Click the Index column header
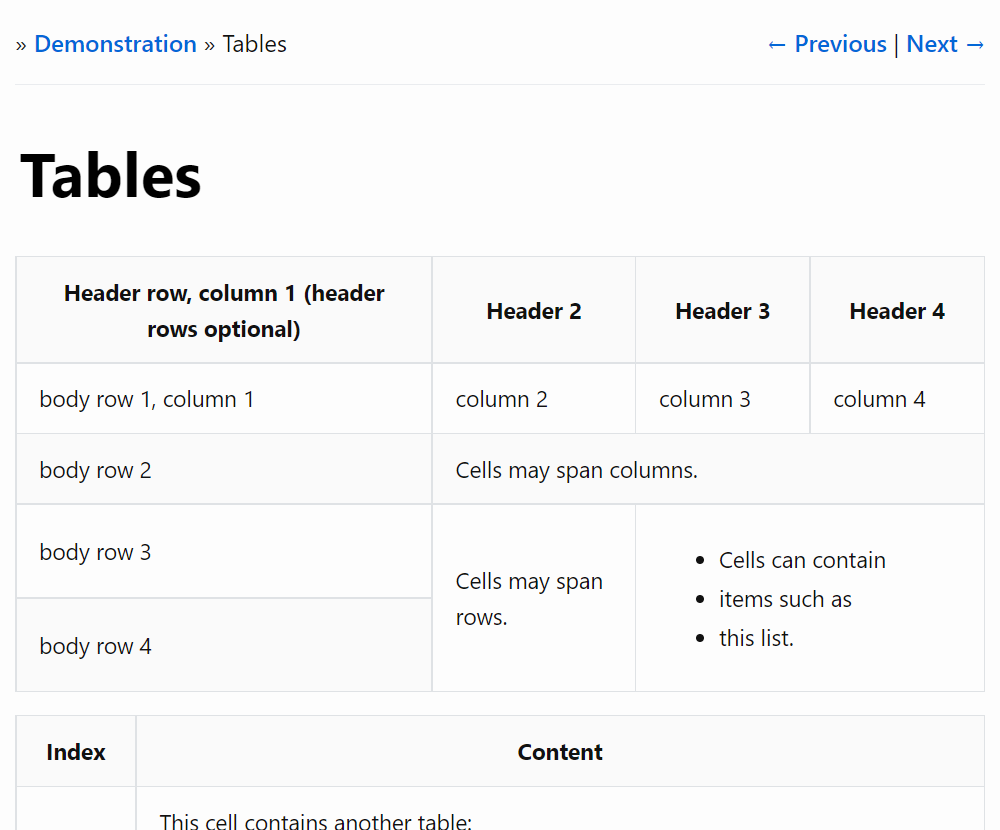Image resolution: width=1000 pixels, height=830 pixels. pos(76,752)
